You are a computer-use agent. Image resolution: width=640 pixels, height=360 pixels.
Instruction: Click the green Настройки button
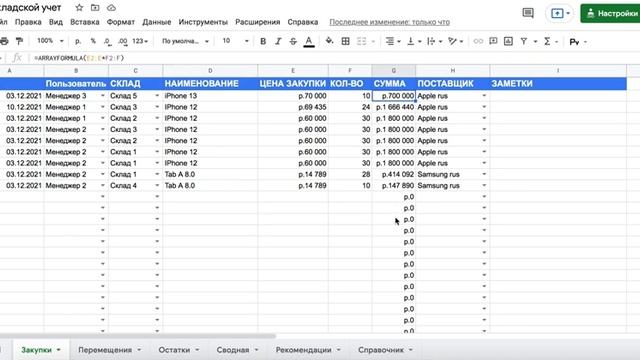point(610,13)
